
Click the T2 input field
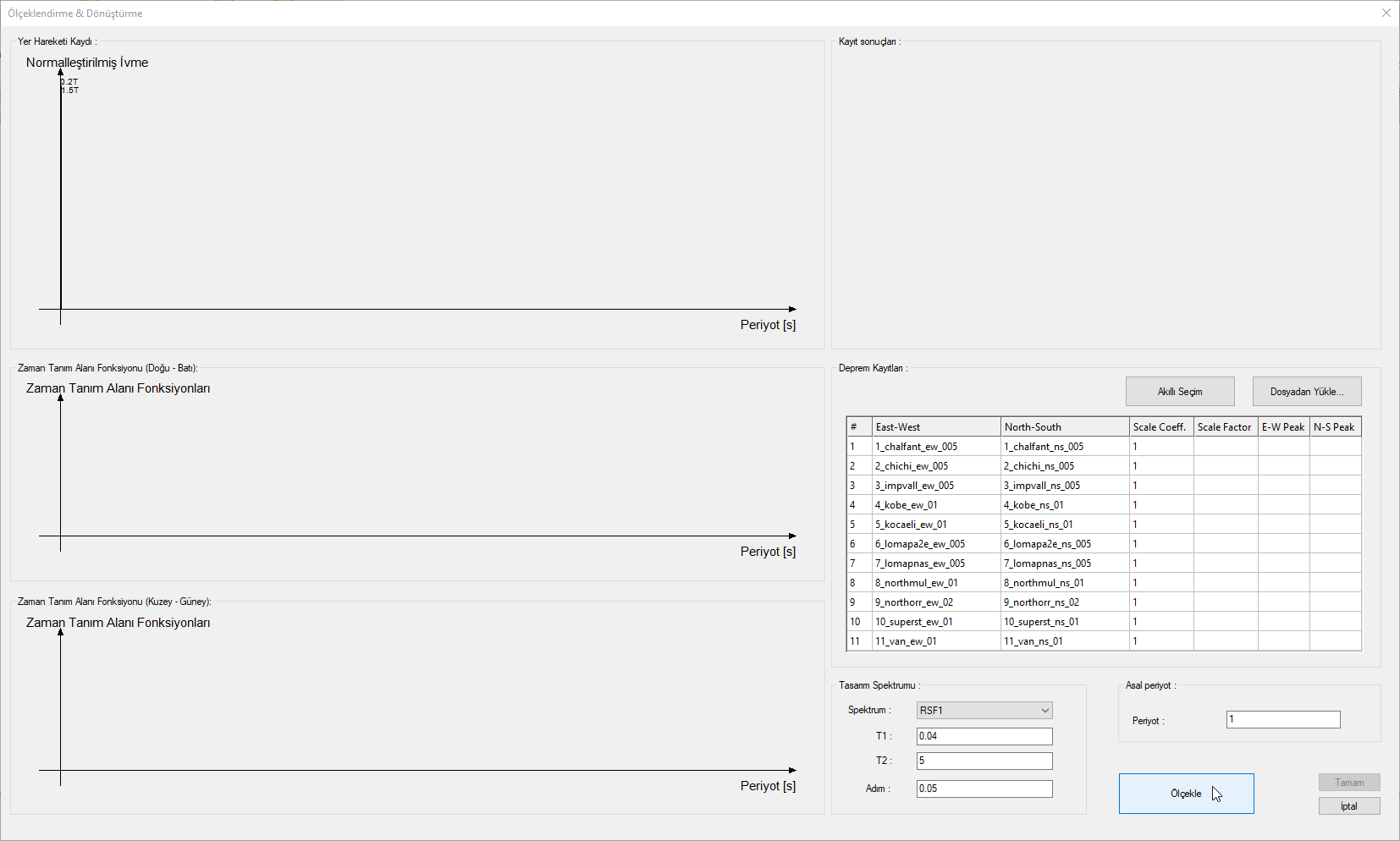point(984,761)
